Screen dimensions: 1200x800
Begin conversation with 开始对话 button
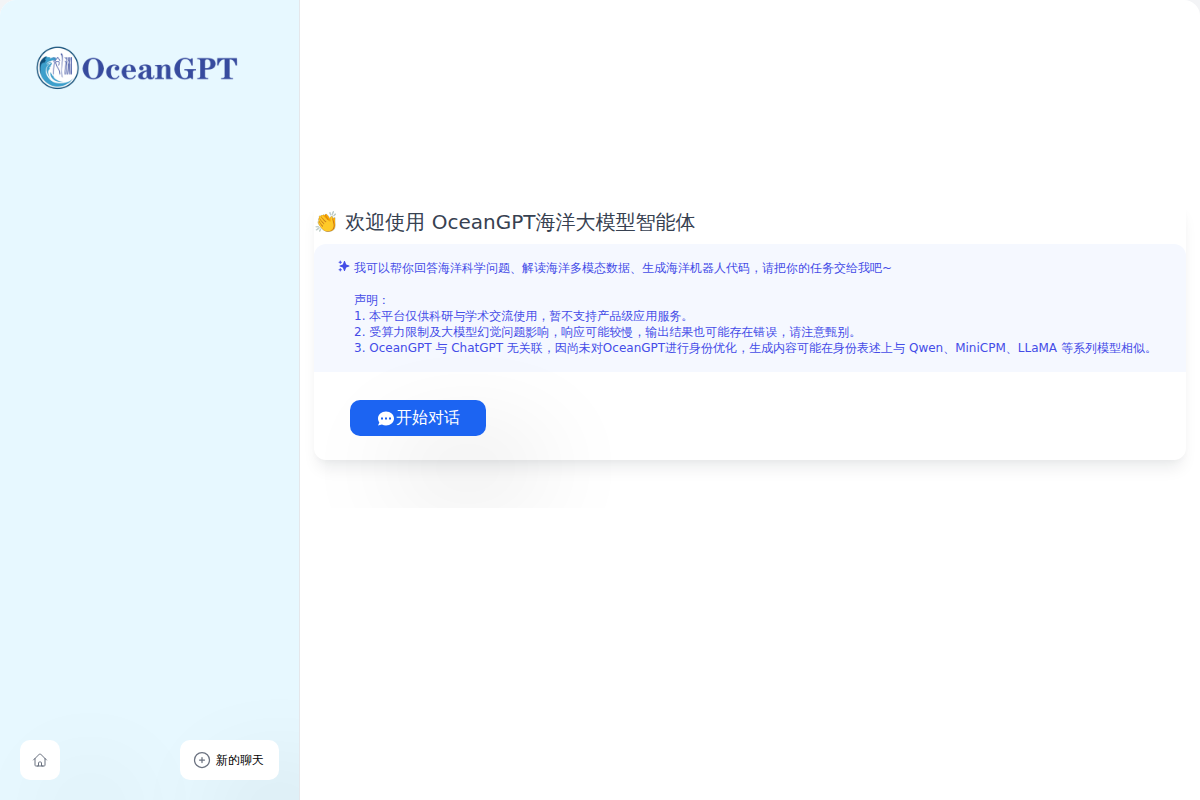(418, 418)
